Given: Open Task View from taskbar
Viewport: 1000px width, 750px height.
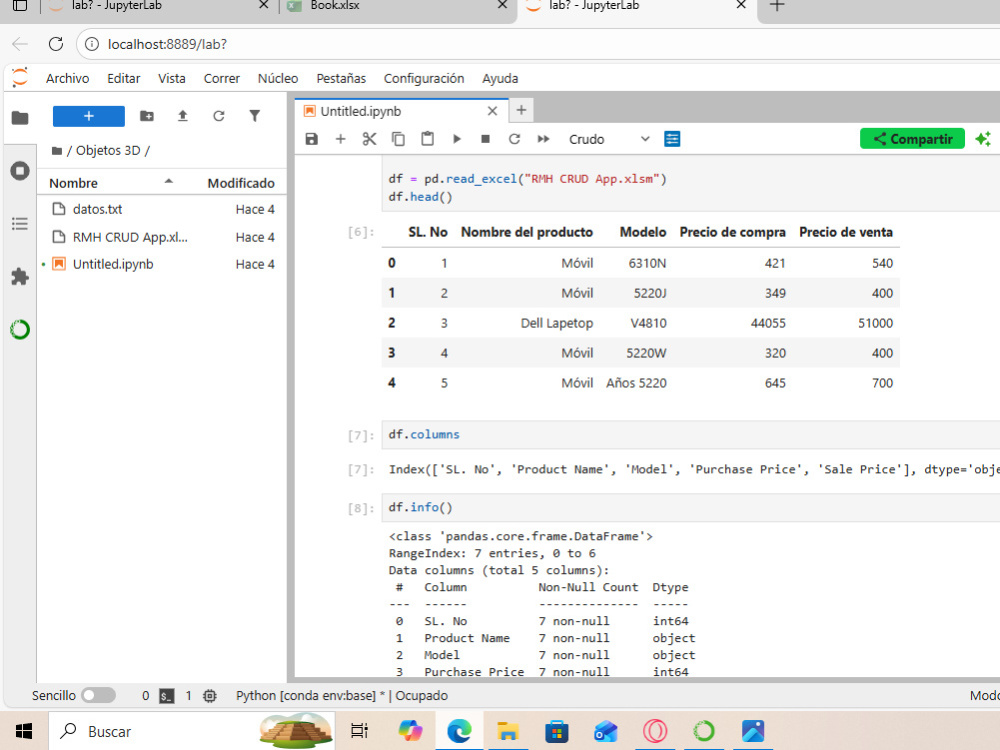Looking at the screenshot, I should 360,731.
